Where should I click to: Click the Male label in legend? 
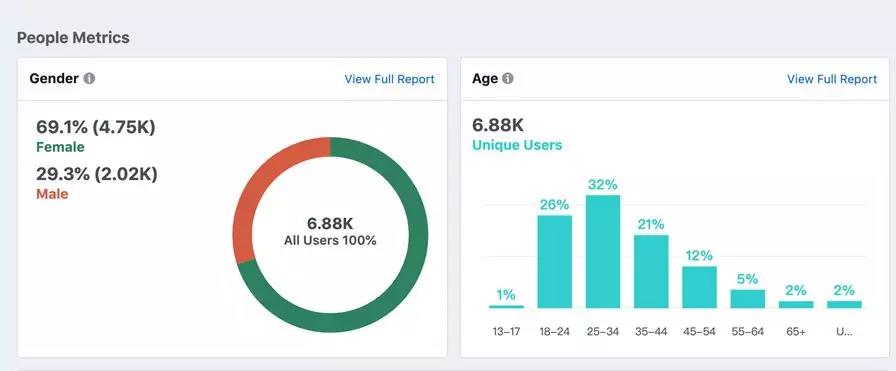point(52,194)
